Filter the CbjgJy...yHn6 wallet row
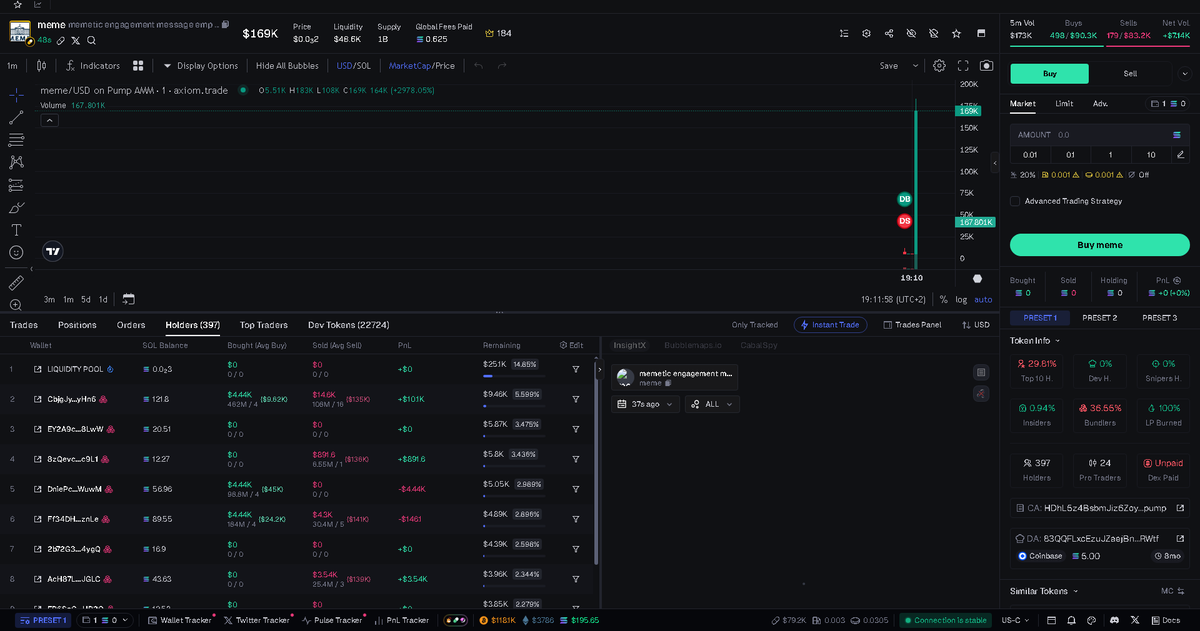Screen dimensions: 1200x631 tap(576, 399)
